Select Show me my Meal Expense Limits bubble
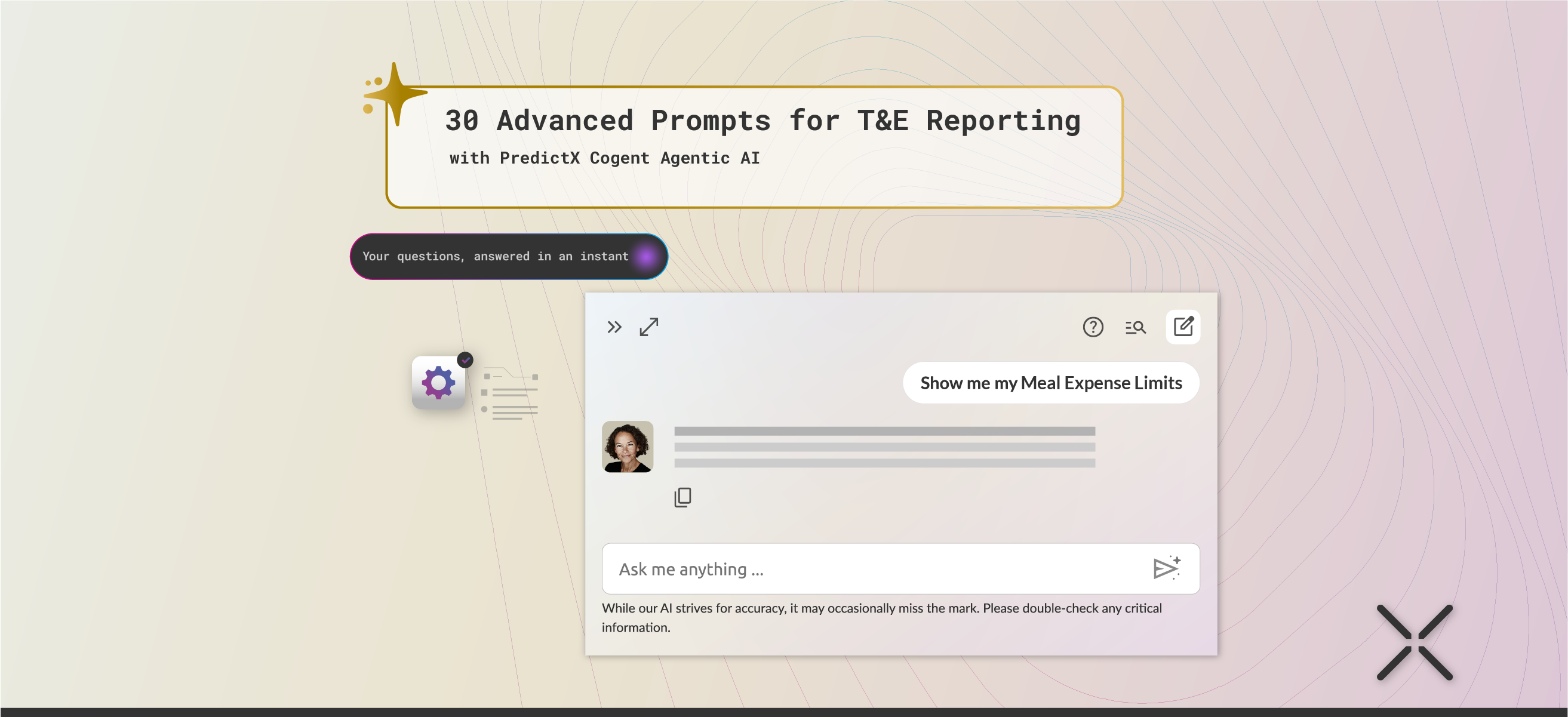This screenshot has width=1568, height=717. click(1051, 383)
